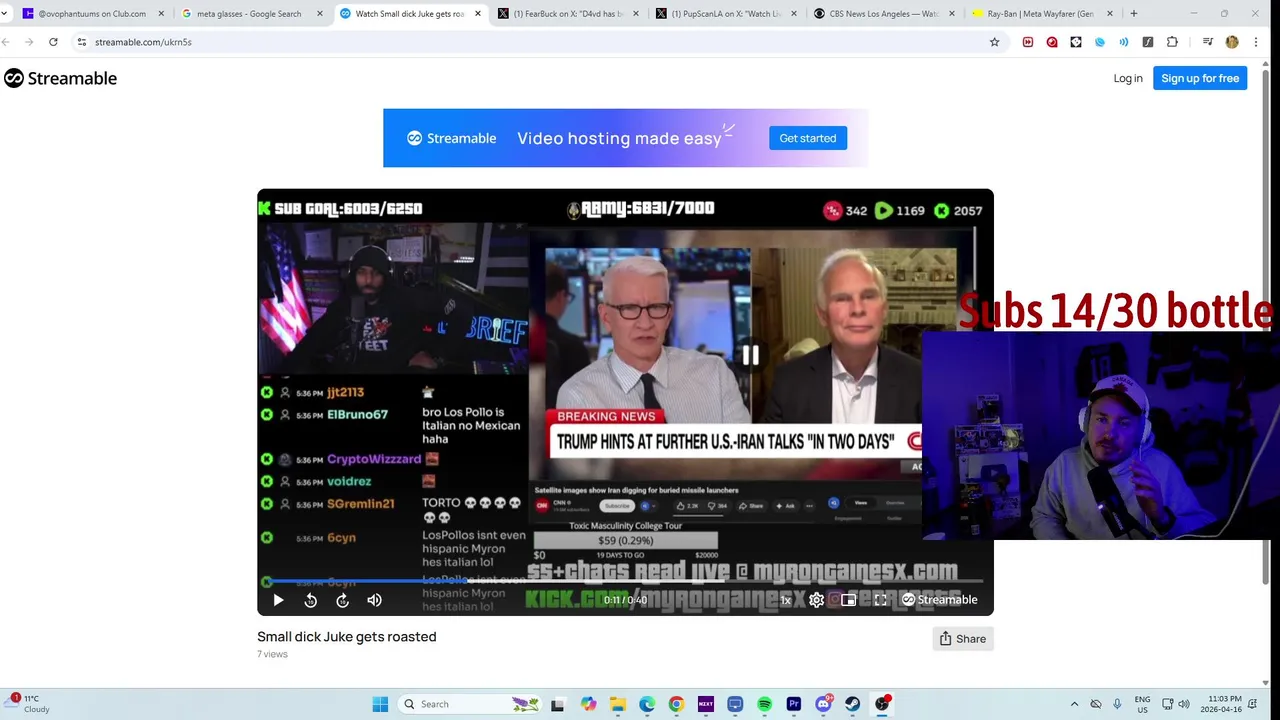Seek on the video progress bar
1280x720 pixels.
tap(625, 580)
